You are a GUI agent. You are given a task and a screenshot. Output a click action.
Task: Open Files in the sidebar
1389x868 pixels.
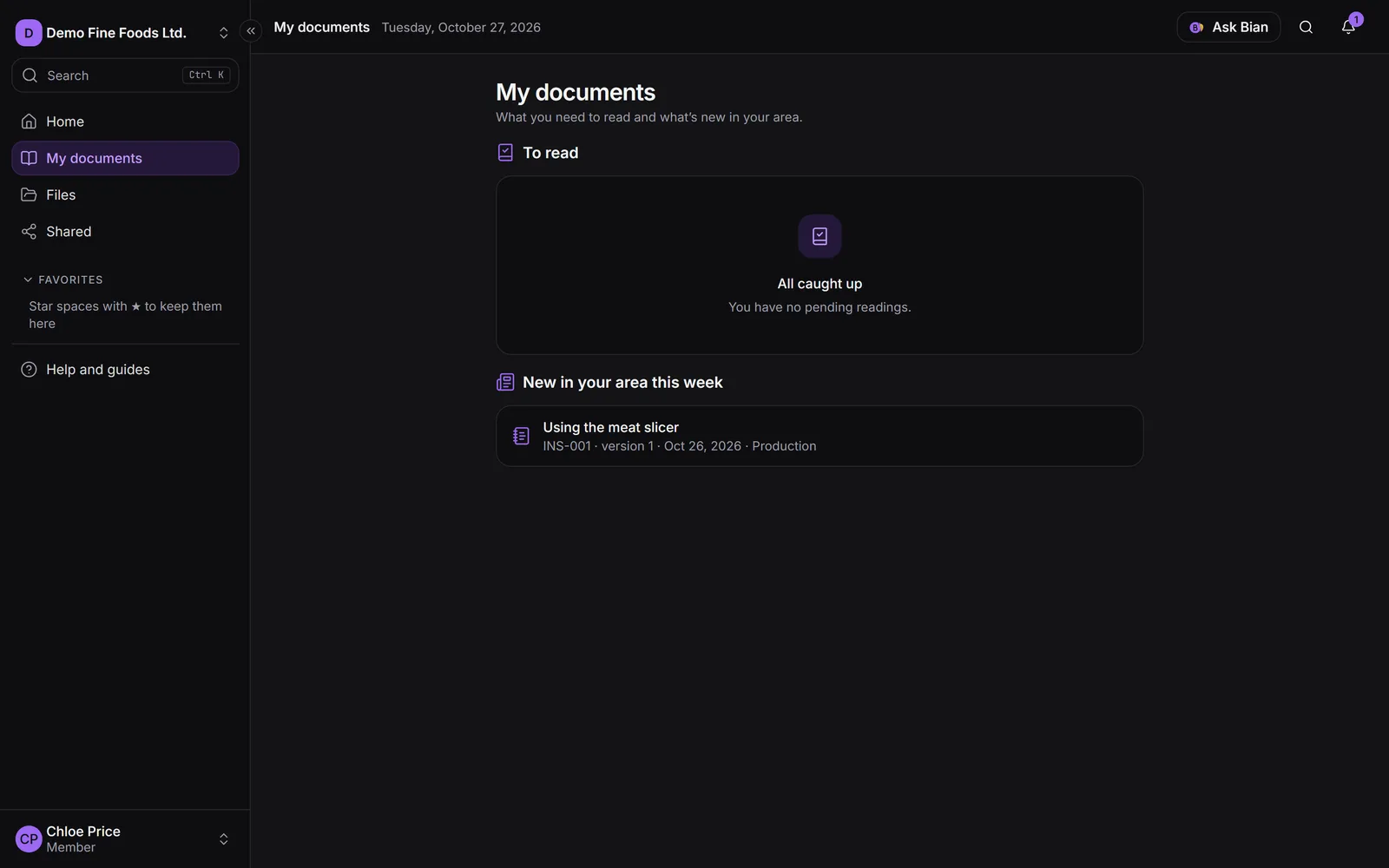click(x=125, y=194)
